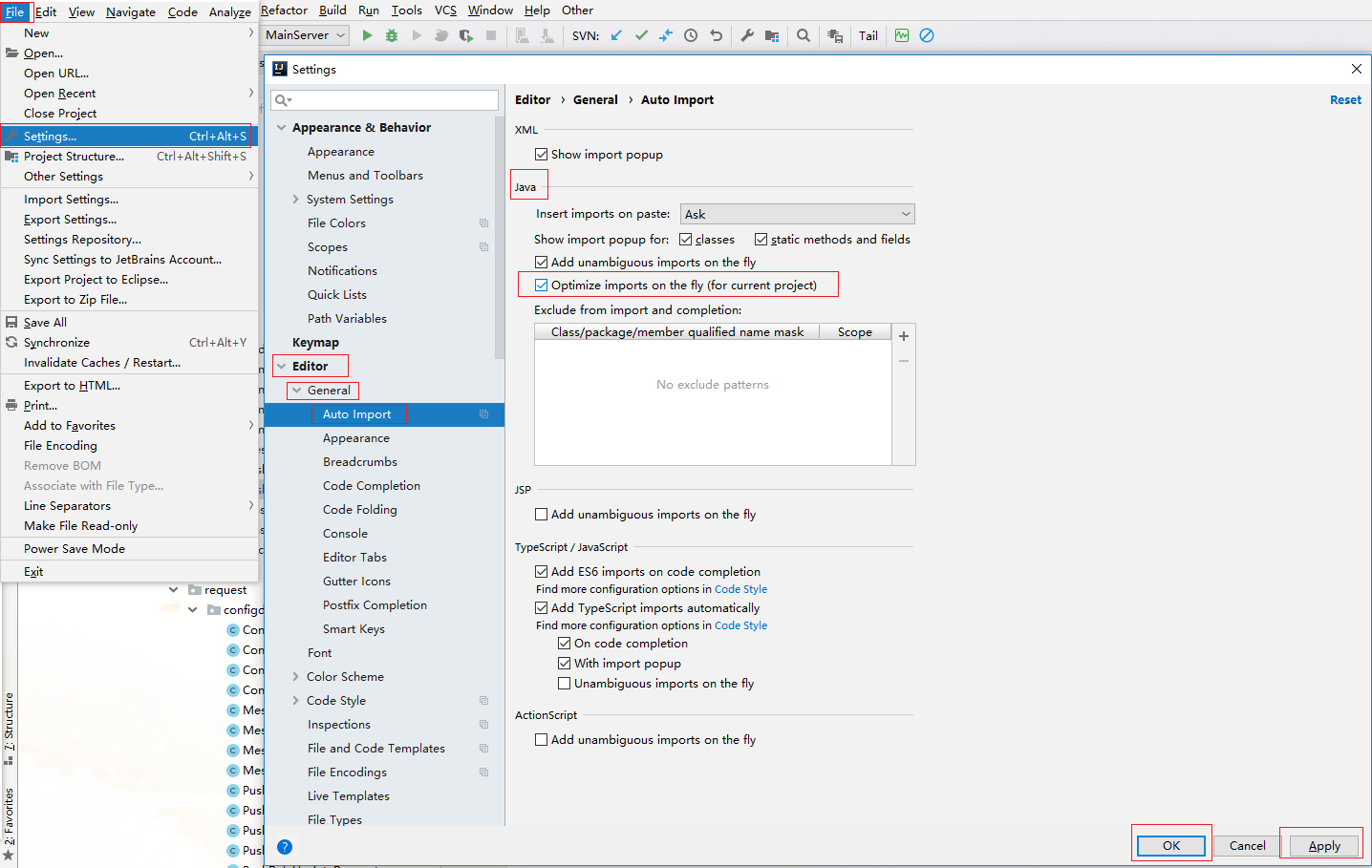Expand the Code Style tree node
This screenshot has height=868, width=1372.
[x=295, y=701]
